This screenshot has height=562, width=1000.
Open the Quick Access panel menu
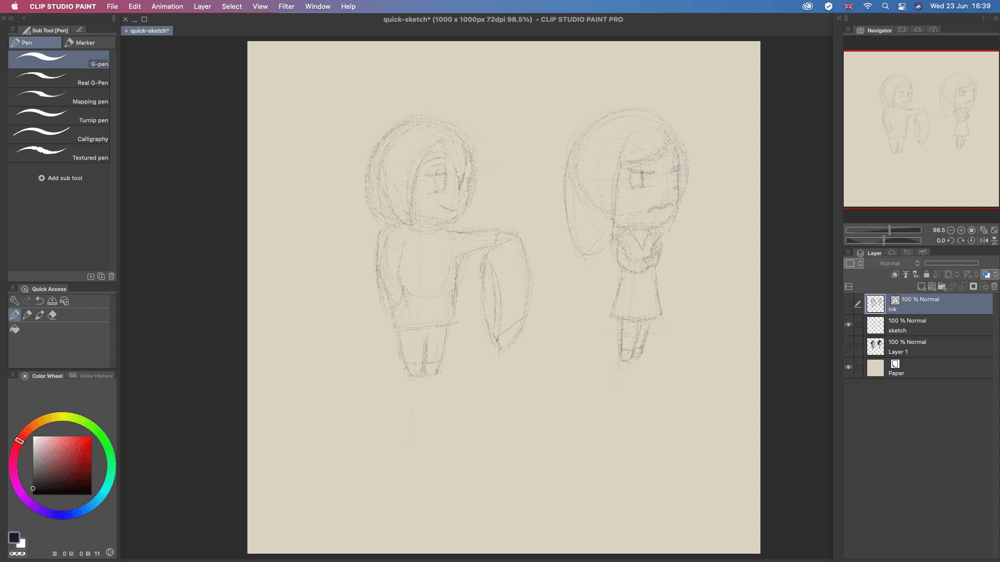[x=12, y=289]
